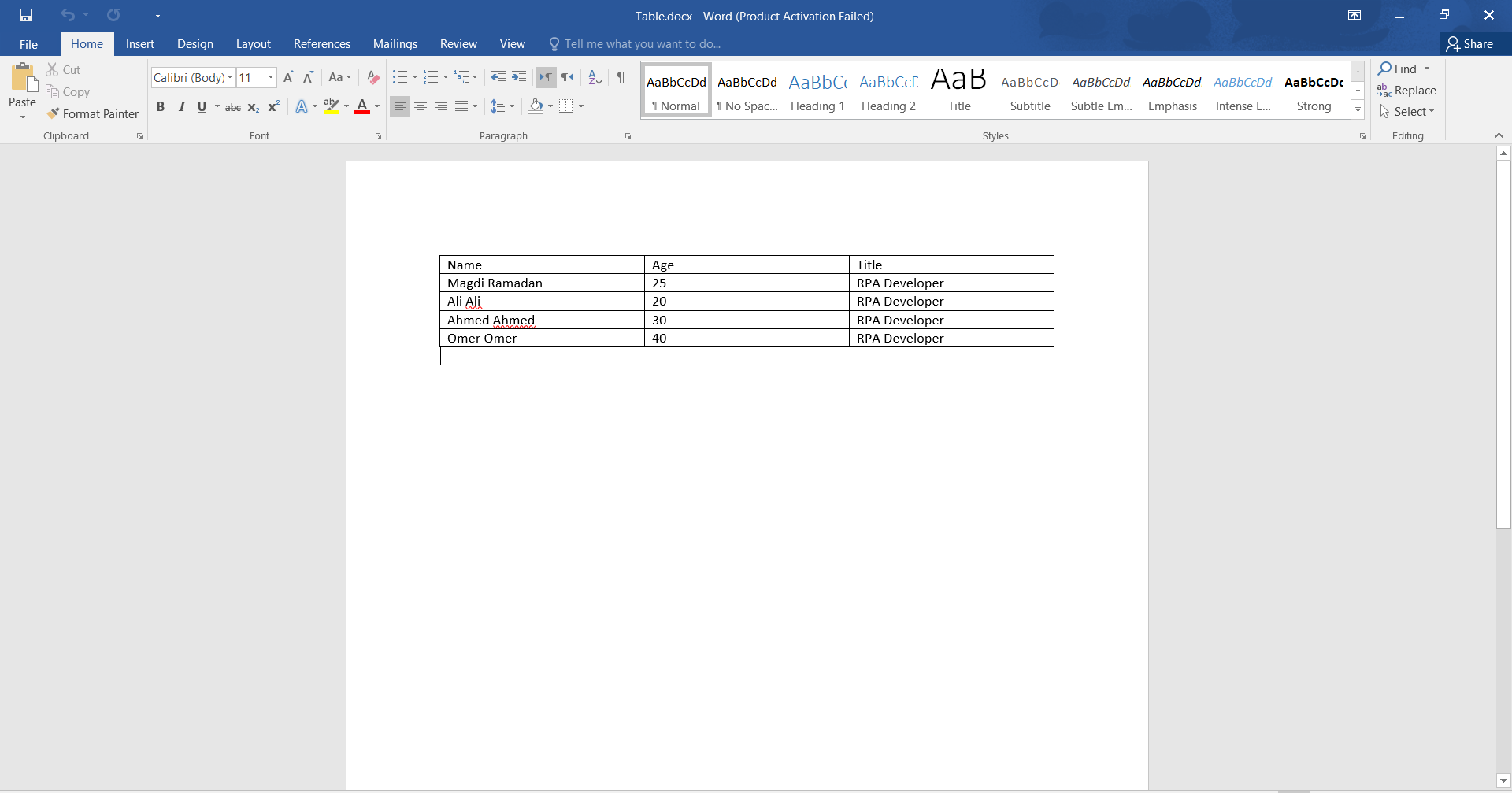Toggle Show/Hide paragraph marks
Viewport: 1512px width, 793px height.
(x=621, y=77)
